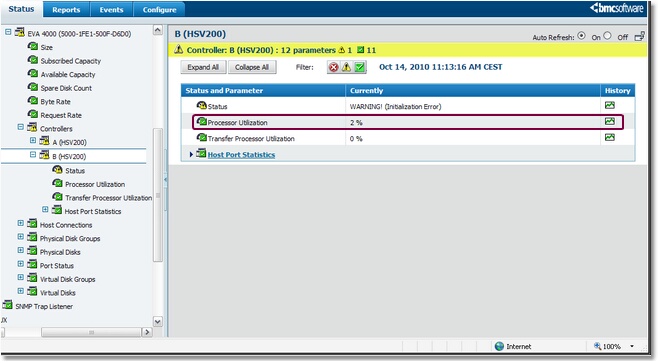Click the horizontal scrollbar thumb
This screenshot has width=658, height=363.
91,332
